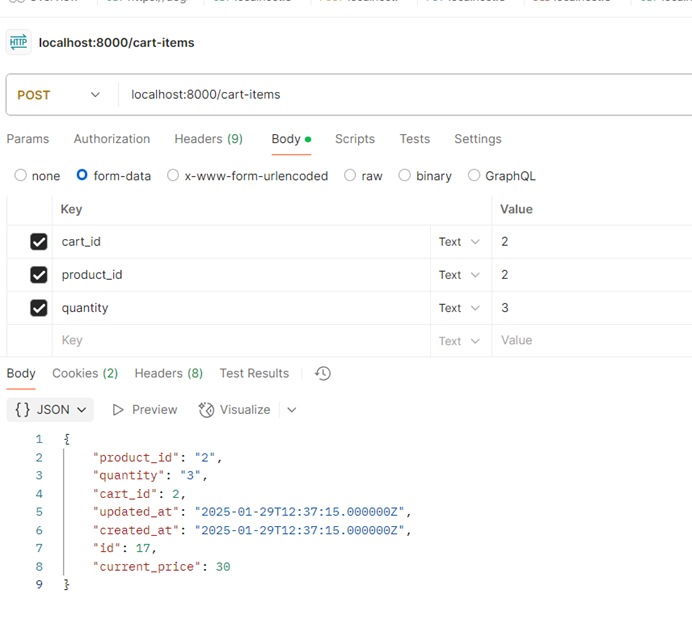Screen dimensions: 692x628
Task: Click the Preview play icon
Action: pyautogui.click(x=119, y=410)
